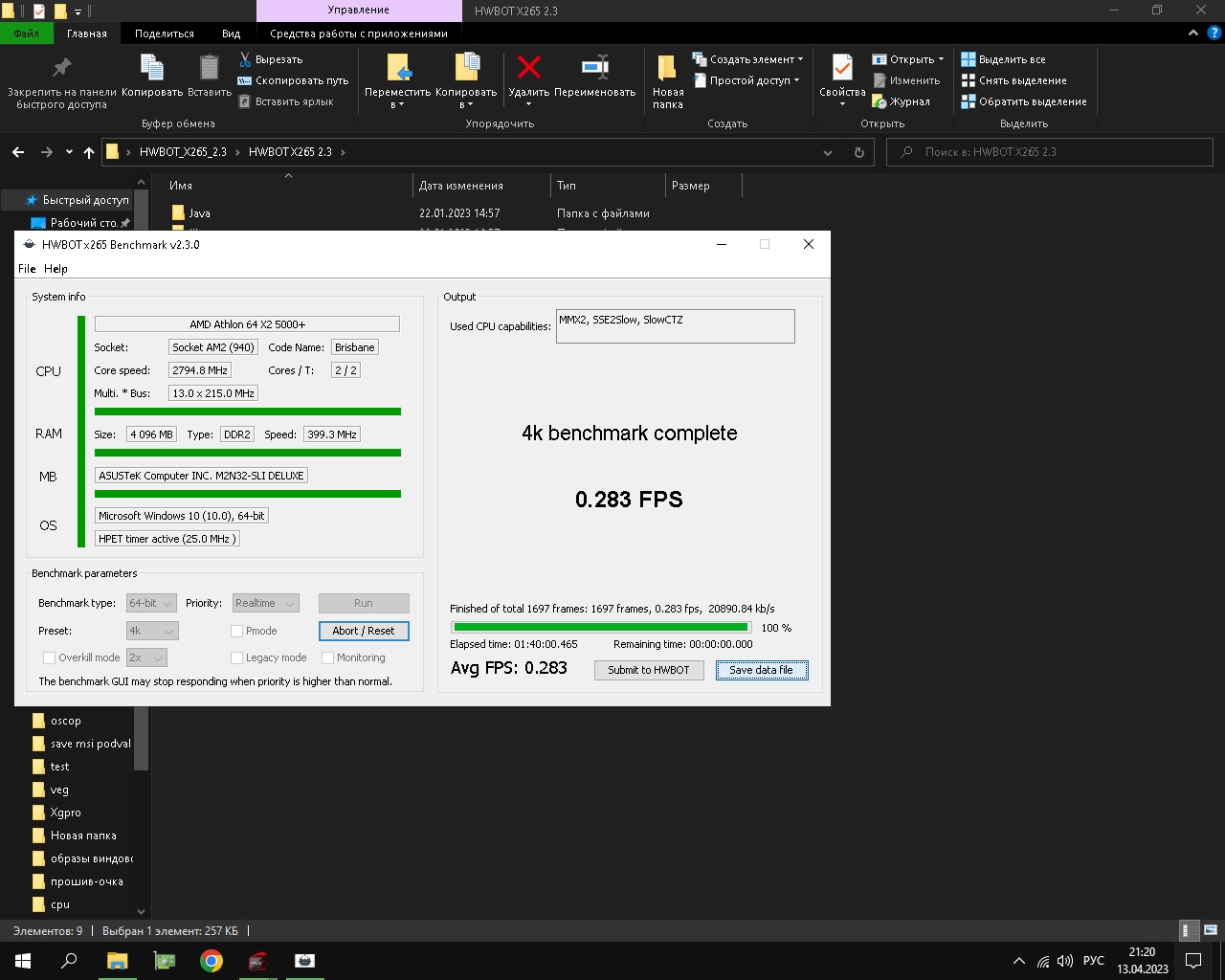Switch to Главная ribbon tab
The width and height of the screenshot is (1225, 980).
pyautogui.click(x=87, y=33)
